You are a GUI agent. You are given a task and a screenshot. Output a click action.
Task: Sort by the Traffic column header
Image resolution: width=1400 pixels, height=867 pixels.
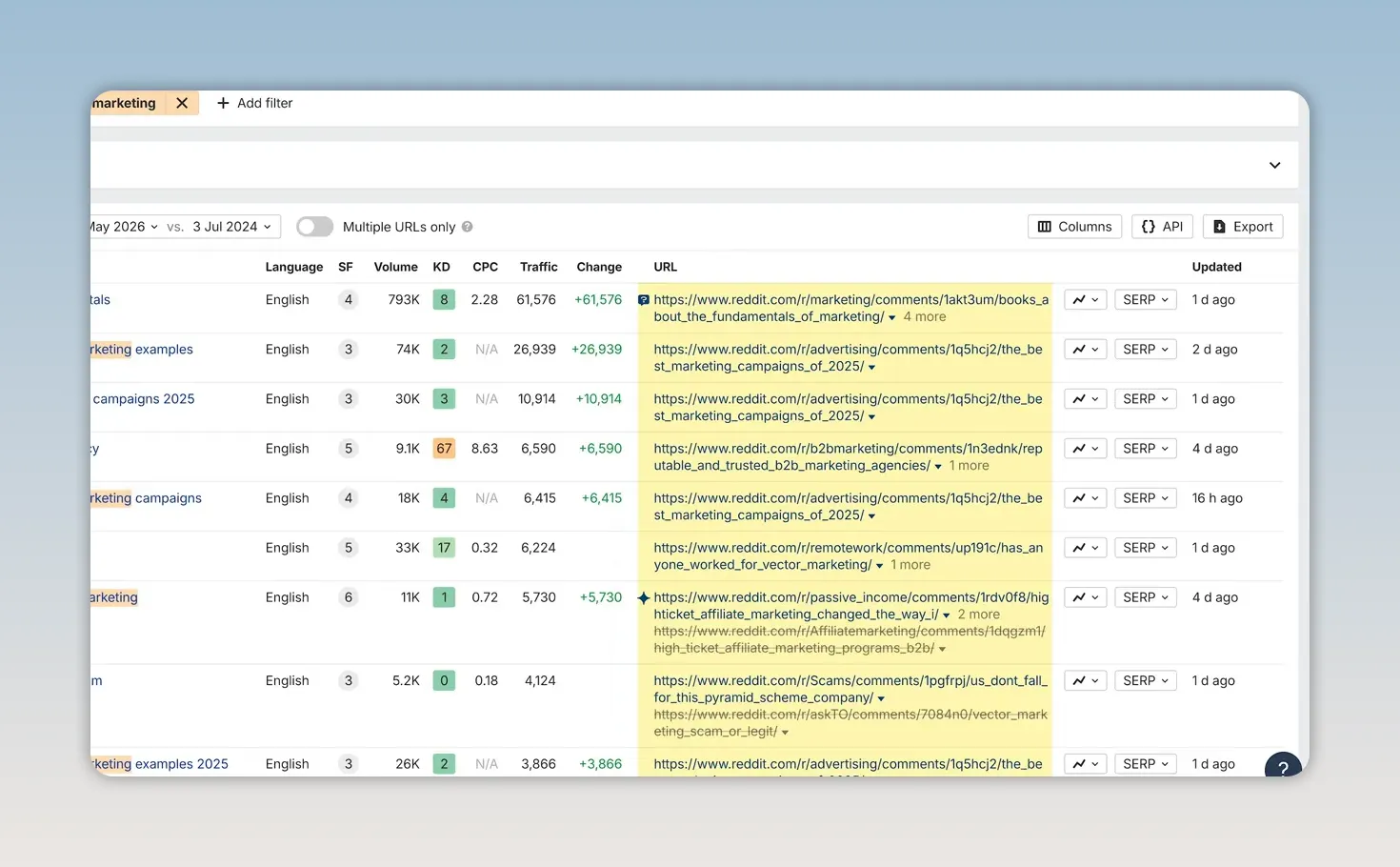(538, 267)
